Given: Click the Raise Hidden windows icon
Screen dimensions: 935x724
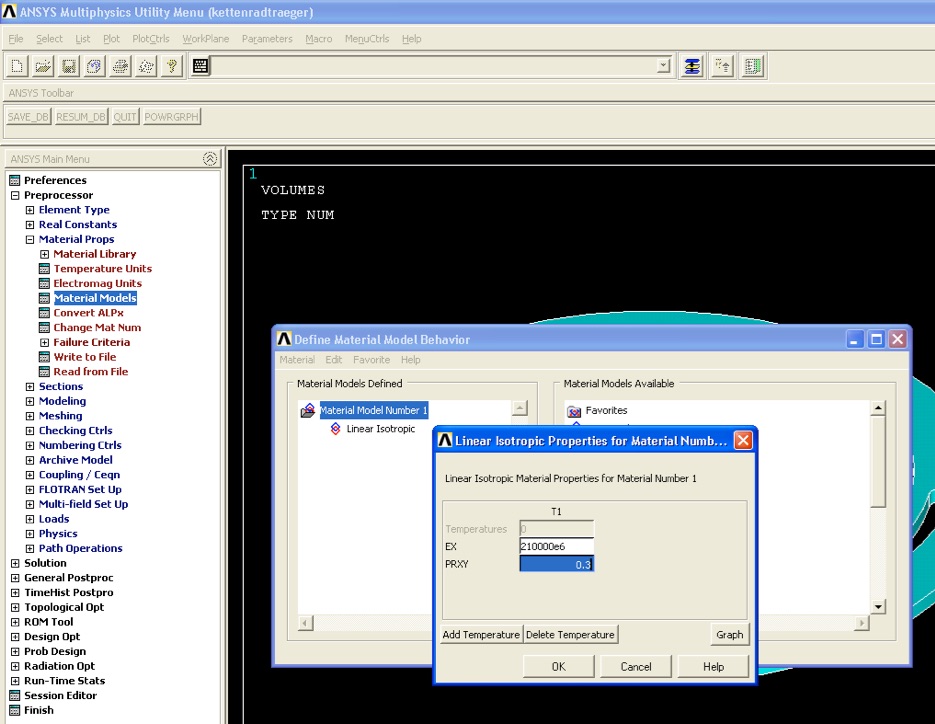Looking at the screenshot, I should click(692, 66).
